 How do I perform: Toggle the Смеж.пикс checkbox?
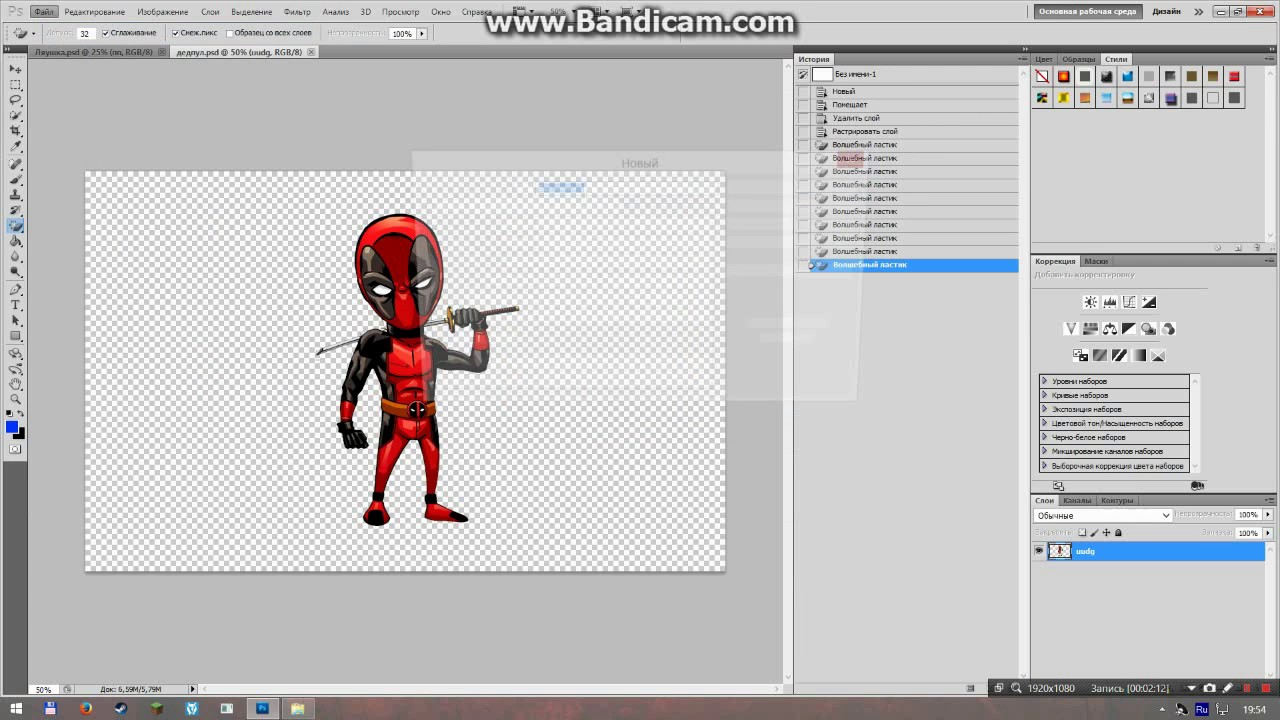(x=175, y=33)
